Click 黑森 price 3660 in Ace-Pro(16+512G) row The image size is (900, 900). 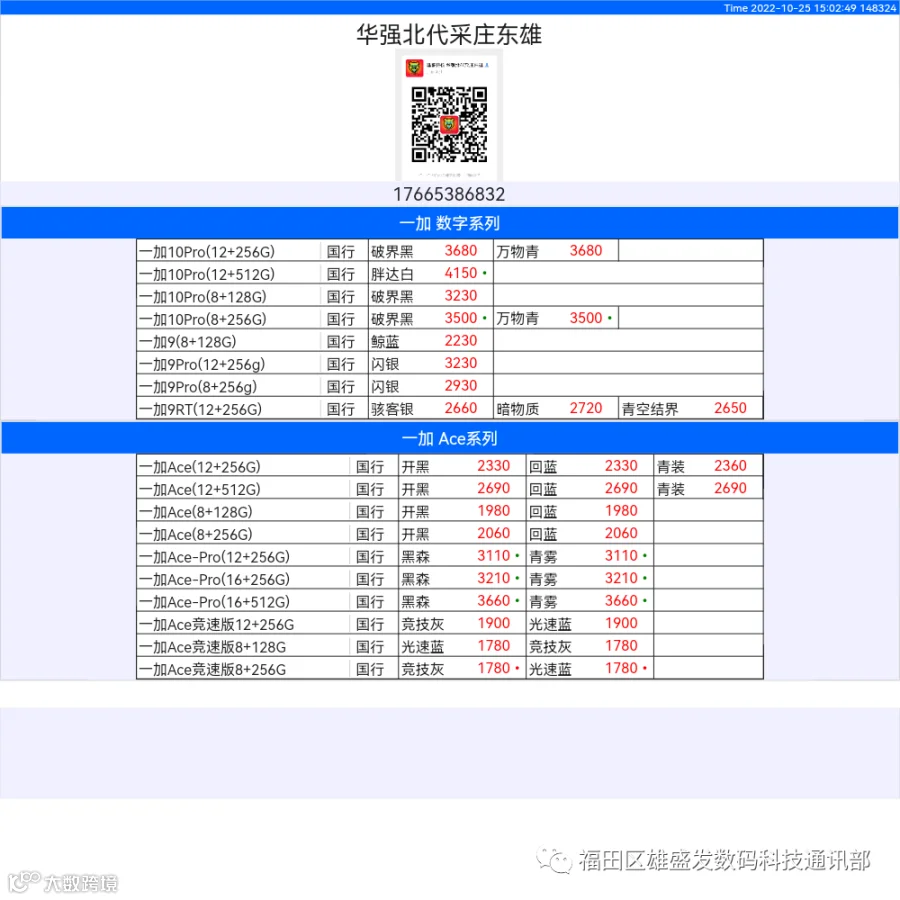(x=494, y=600)
